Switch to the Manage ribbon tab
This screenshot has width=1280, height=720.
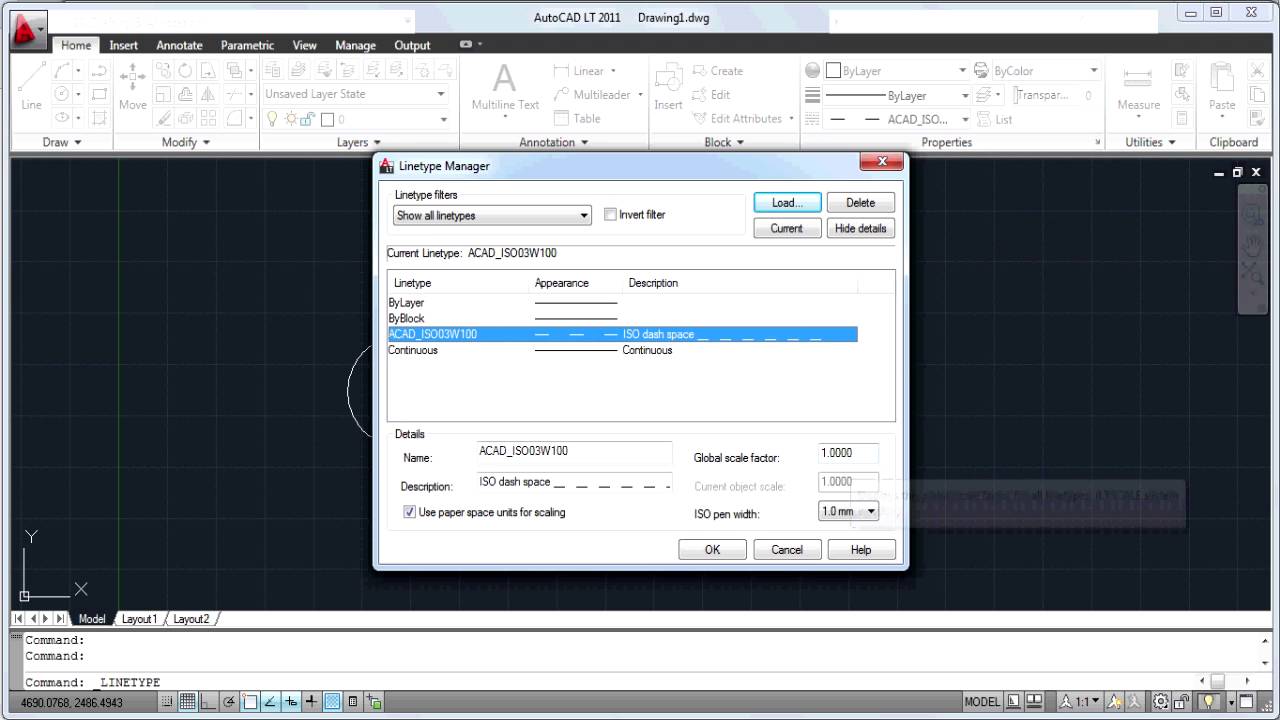tap(356, 45)
